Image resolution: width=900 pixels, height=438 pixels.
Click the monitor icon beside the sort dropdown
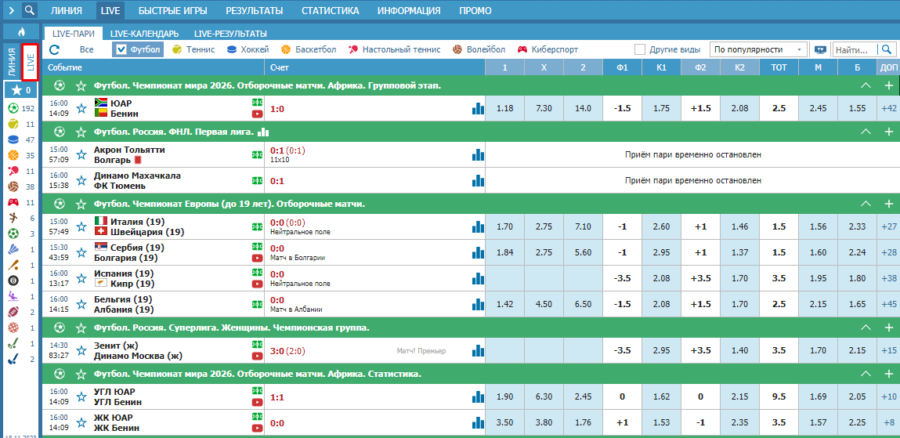pos(820,48)
